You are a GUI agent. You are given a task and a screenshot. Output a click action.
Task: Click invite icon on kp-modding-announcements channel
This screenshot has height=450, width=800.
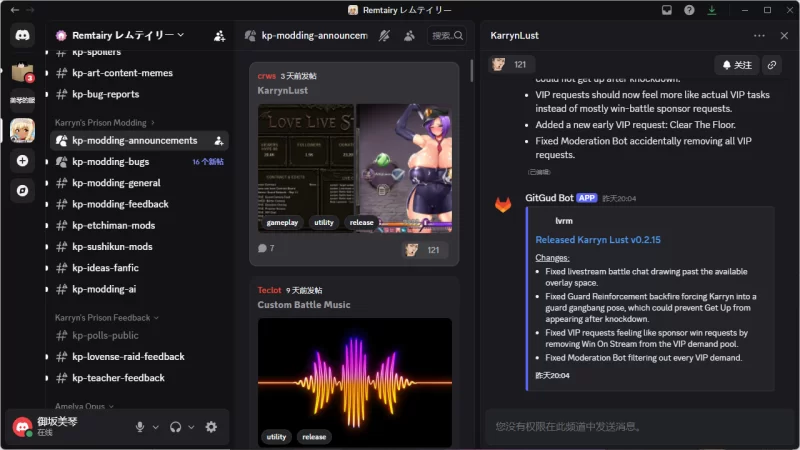pos(219,141)
